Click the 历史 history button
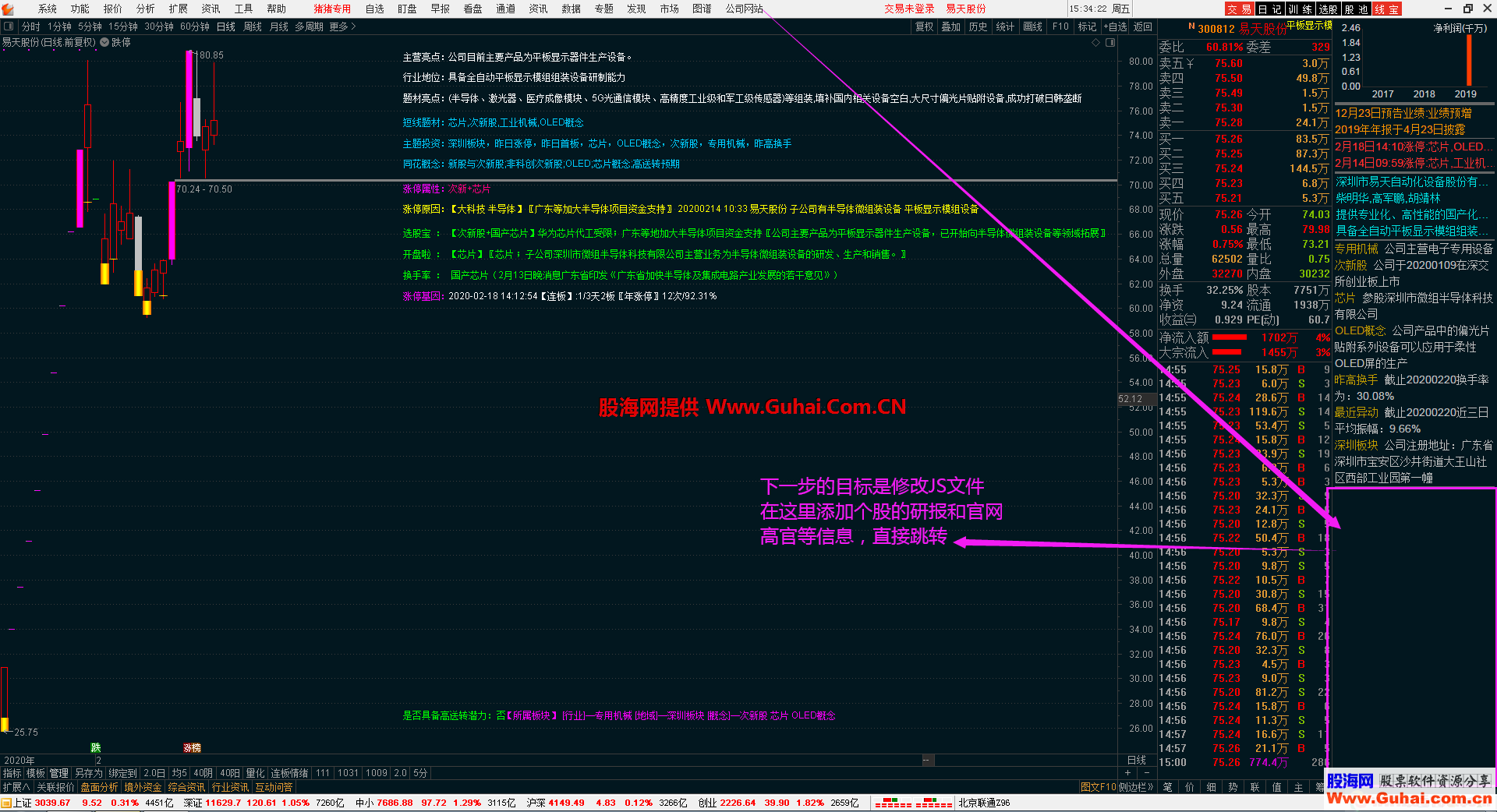The image size is (1497, 812). 978,26
